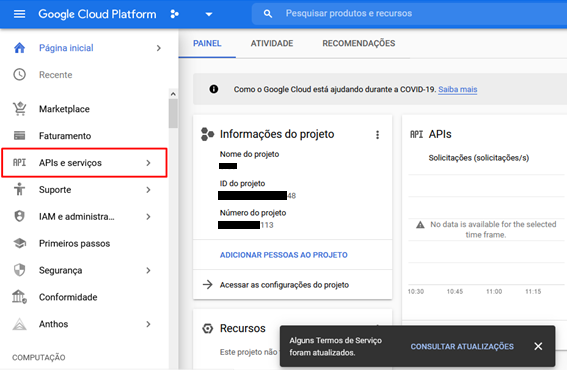The height and width of the screenshot is (370, 567).
Task: Open Conformidade from the sidebar
Action: (68, 297)
